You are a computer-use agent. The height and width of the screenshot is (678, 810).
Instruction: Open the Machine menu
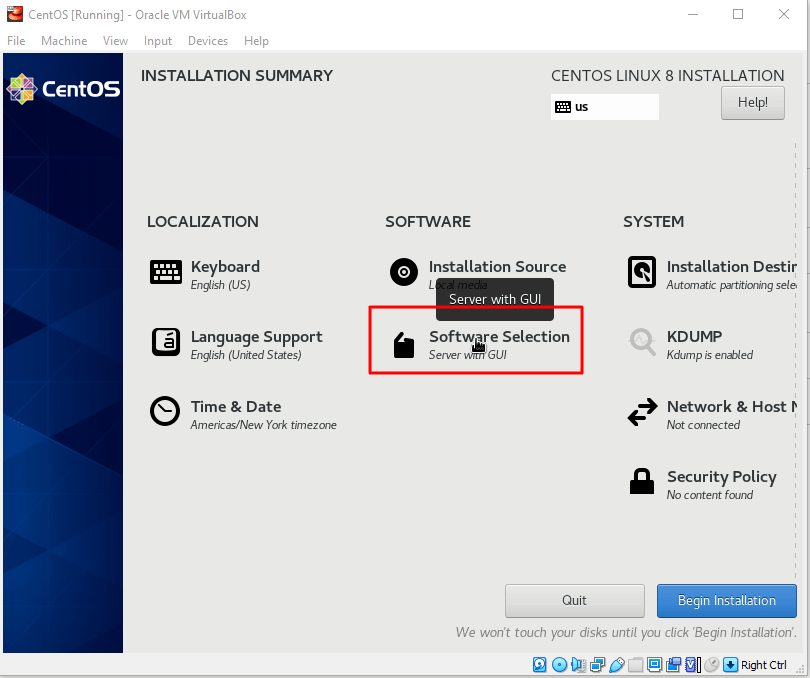pos(64,41)
